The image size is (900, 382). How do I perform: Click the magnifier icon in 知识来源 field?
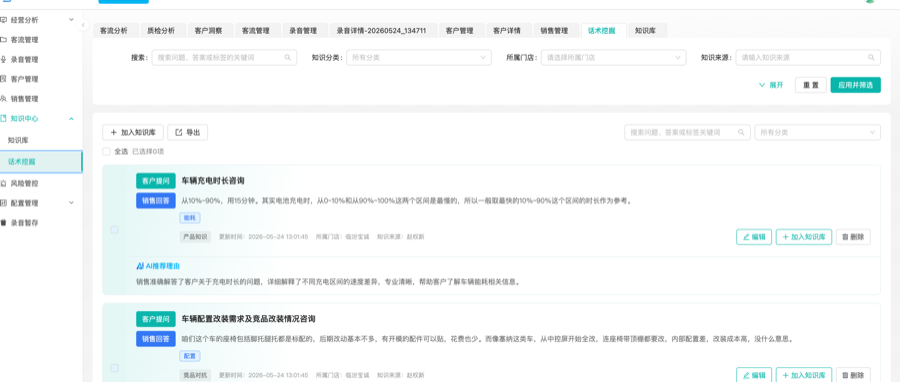(x=871, y=57)
